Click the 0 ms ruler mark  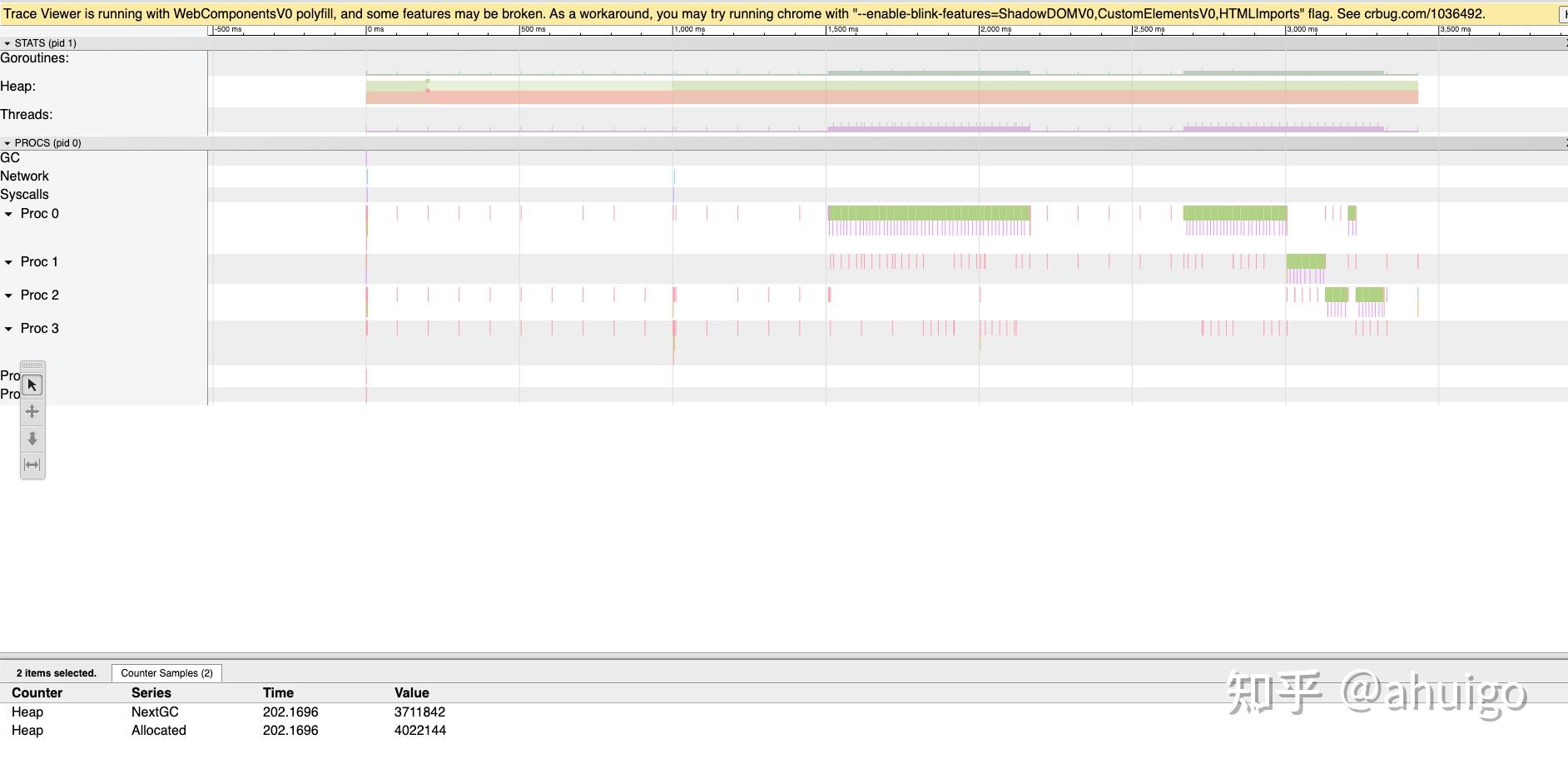[x=376, y=30]
